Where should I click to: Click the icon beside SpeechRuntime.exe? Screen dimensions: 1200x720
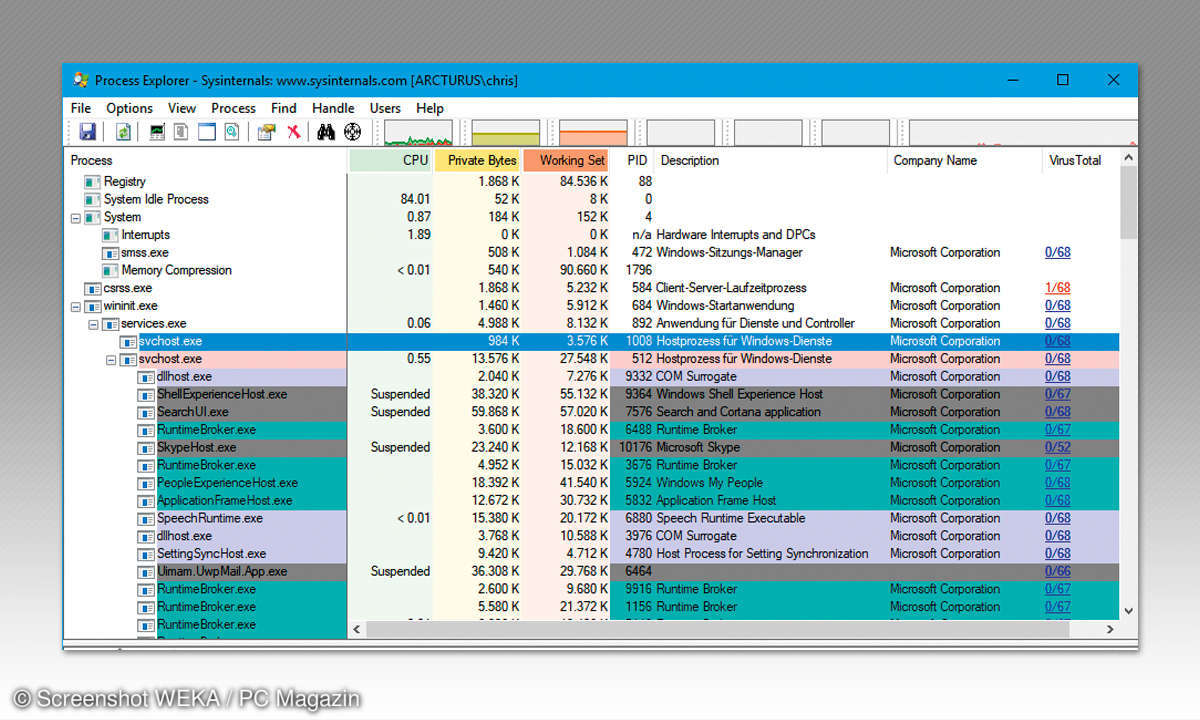tap(146, 518)
